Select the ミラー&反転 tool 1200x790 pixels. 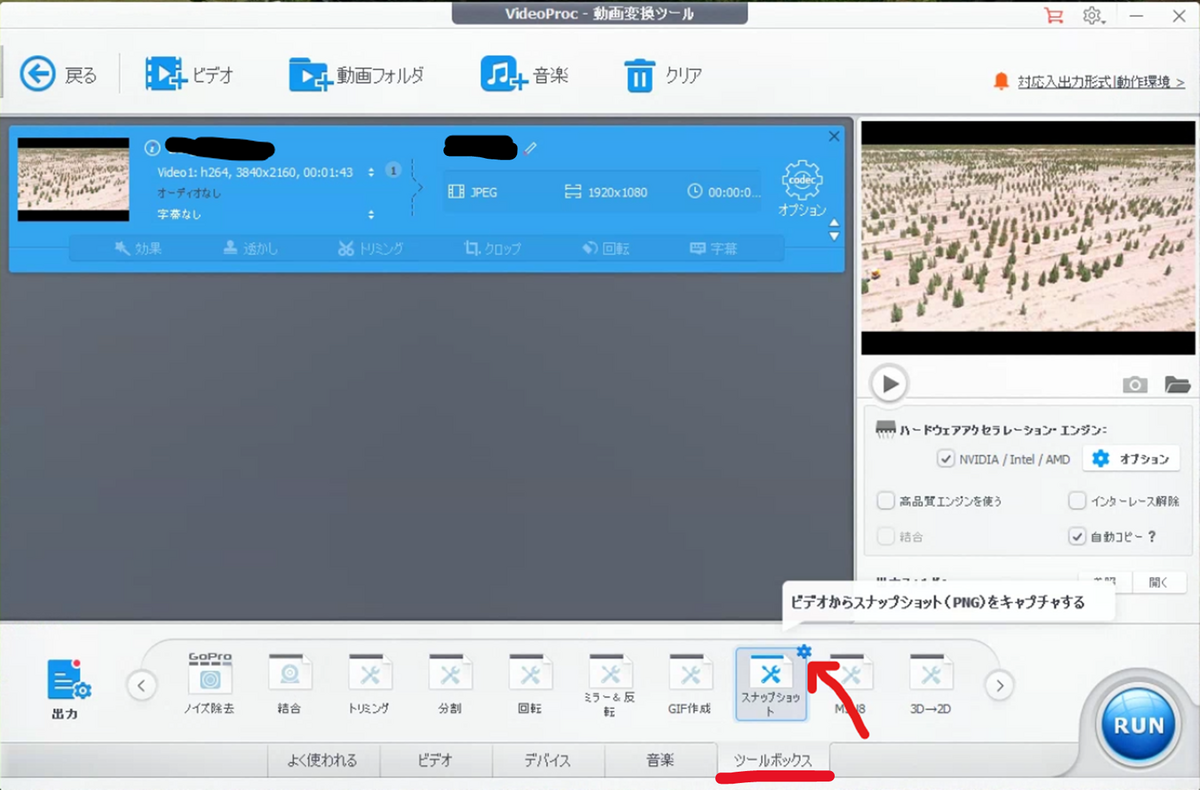click(610, 684)
